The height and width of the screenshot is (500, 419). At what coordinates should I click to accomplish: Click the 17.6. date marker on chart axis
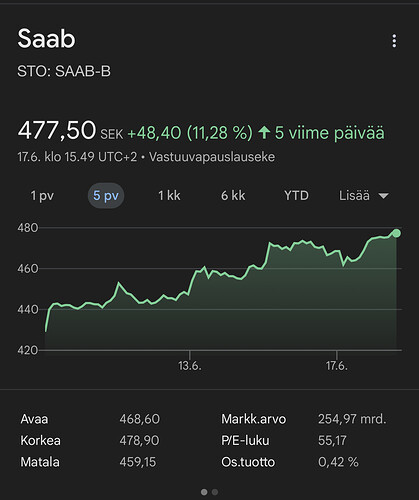pyautogui.click(x=337, y=366)
